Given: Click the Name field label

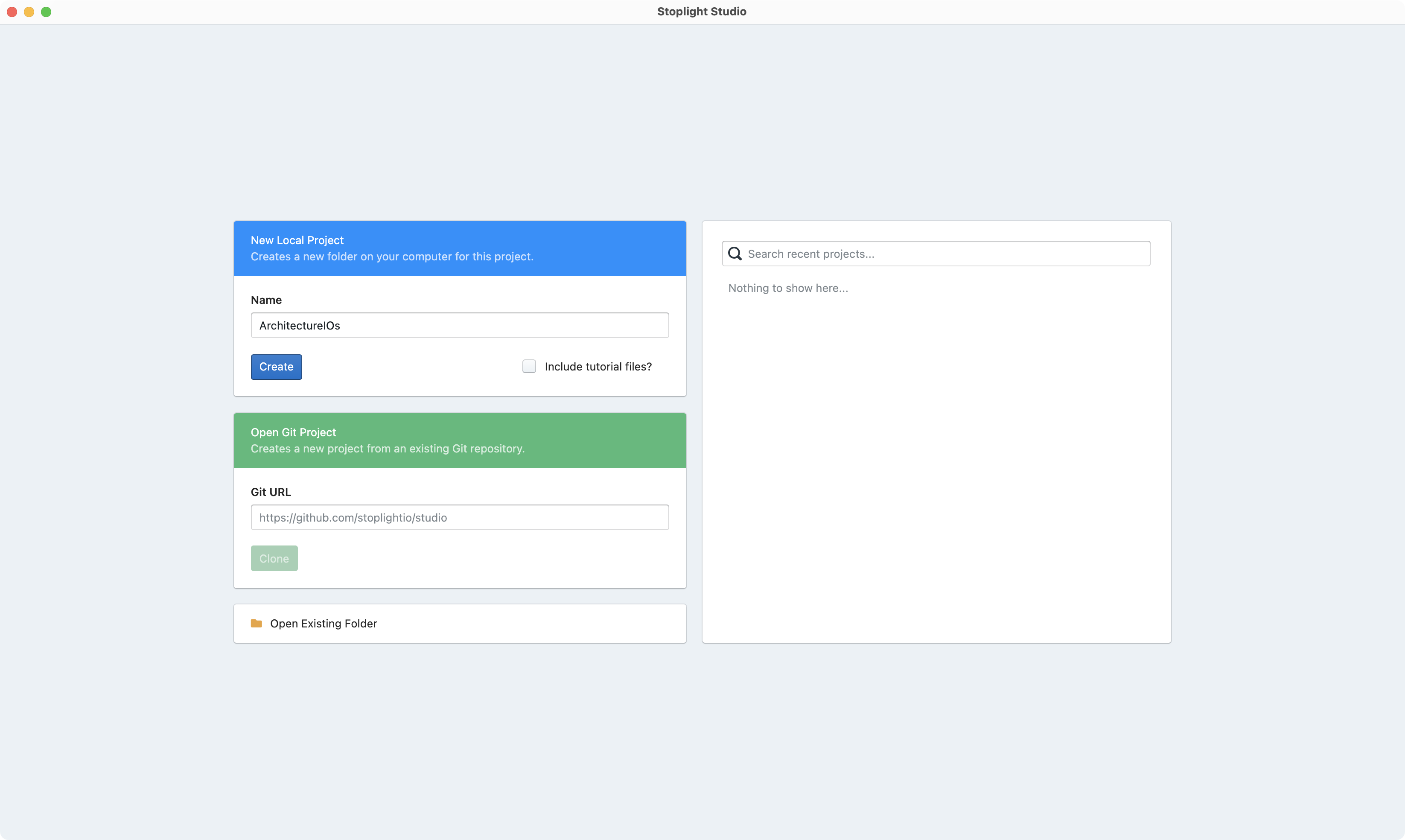Looking at the screenshot, I should point(266,300).
